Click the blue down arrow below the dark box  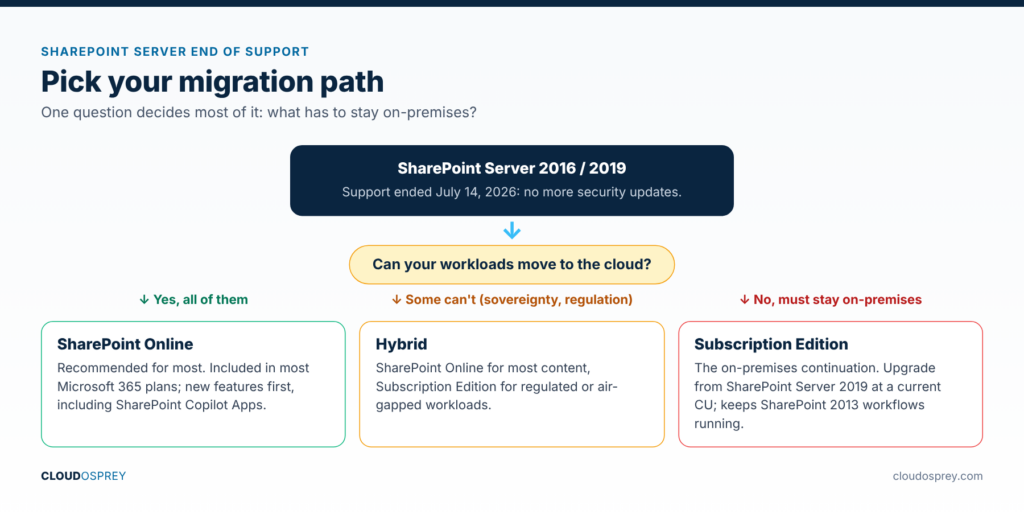click(x=512, y=230)
